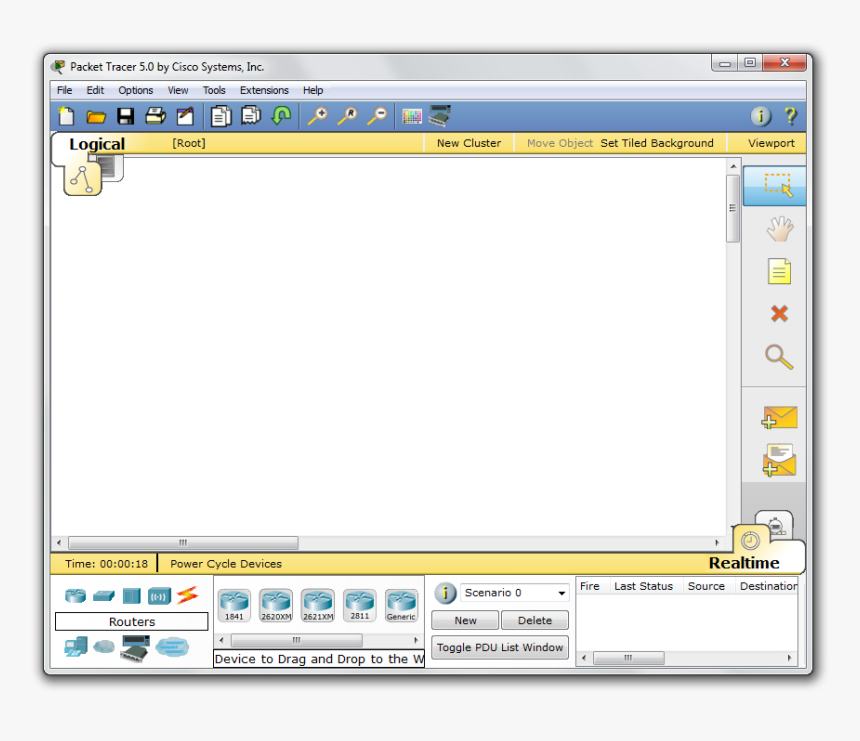Select the WAN Emulation cloud icon

pyautogui.click(x=104, y=647)
